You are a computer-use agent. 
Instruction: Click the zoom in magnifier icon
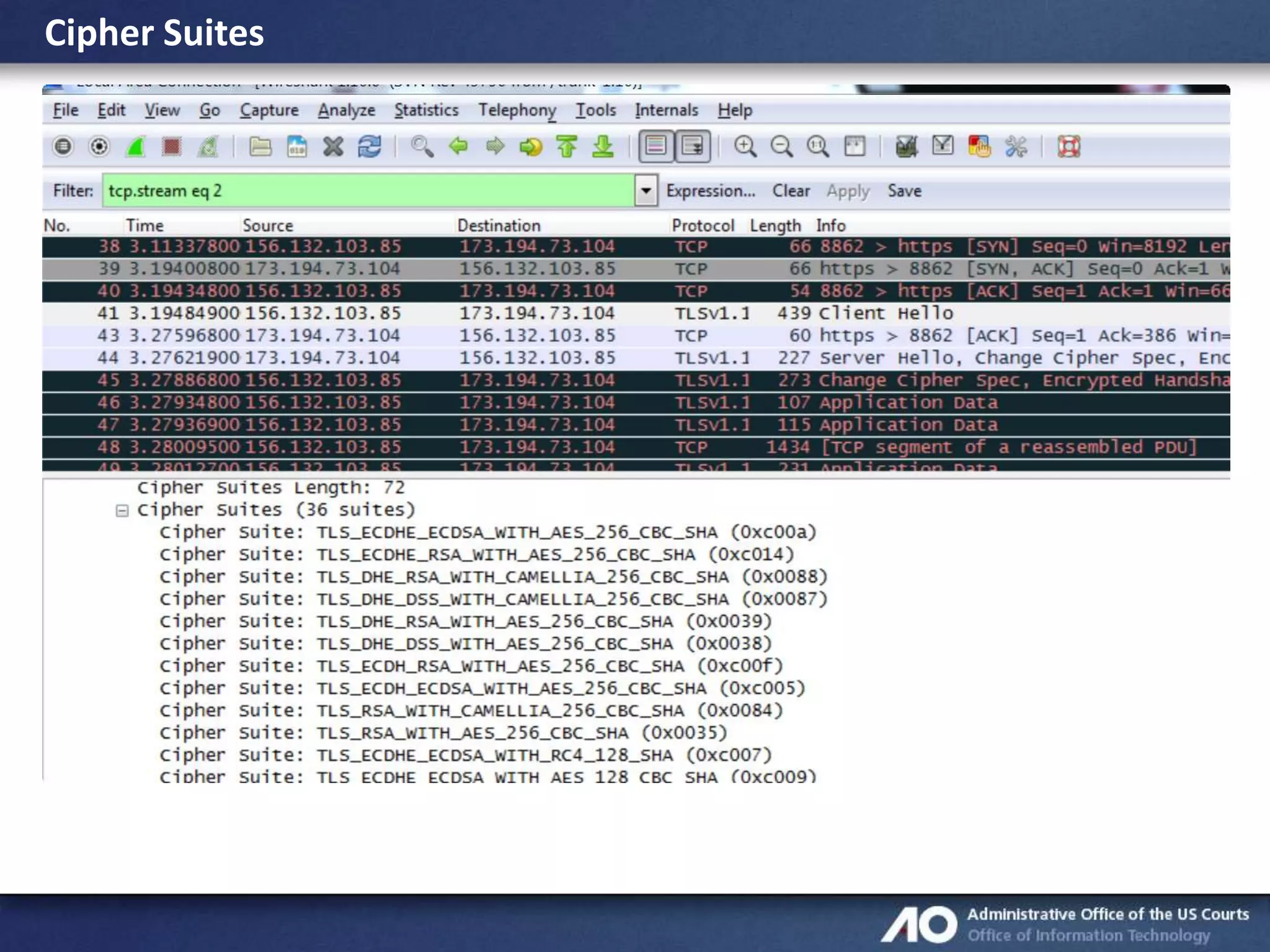tap(745, 147)
